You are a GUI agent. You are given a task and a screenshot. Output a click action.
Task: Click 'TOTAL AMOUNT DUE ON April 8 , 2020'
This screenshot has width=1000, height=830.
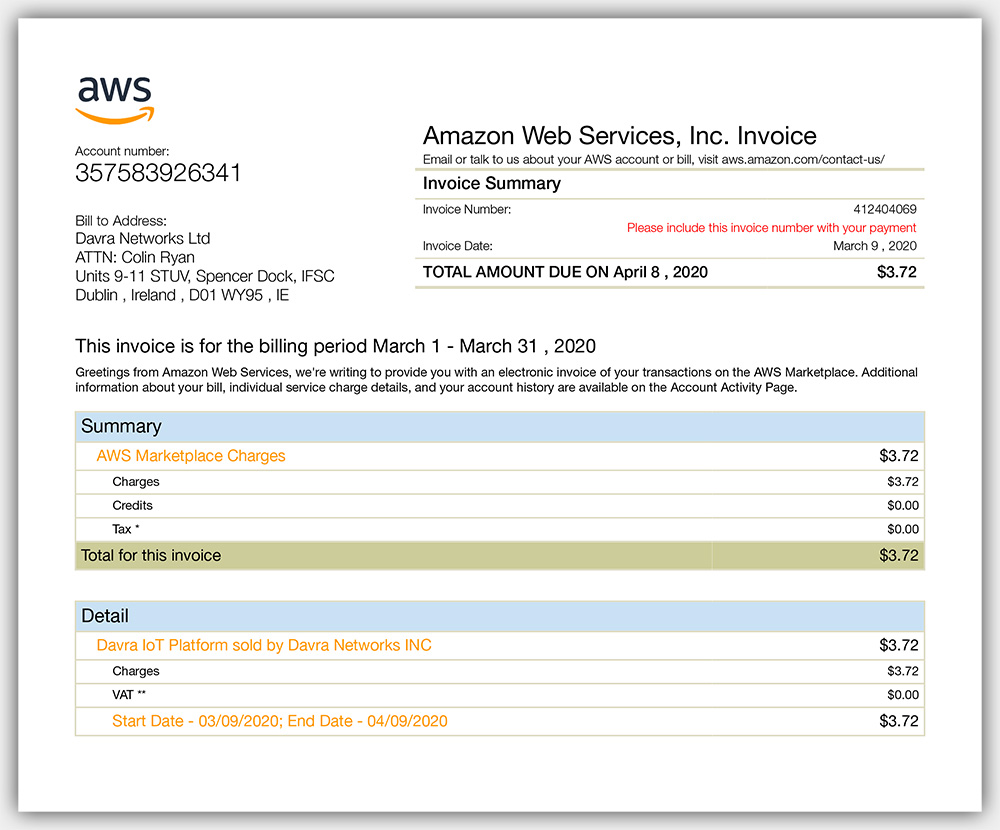point(565,272)
